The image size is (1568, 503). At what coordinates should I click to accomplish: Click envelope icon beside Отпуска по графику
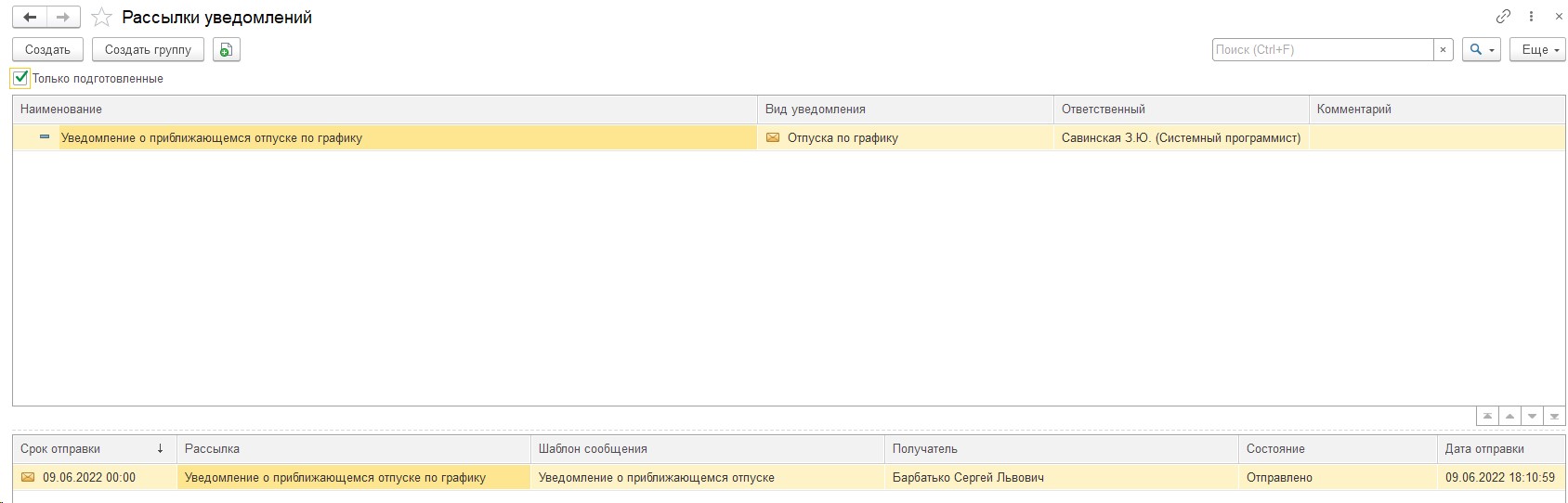(x=773, y=137)
